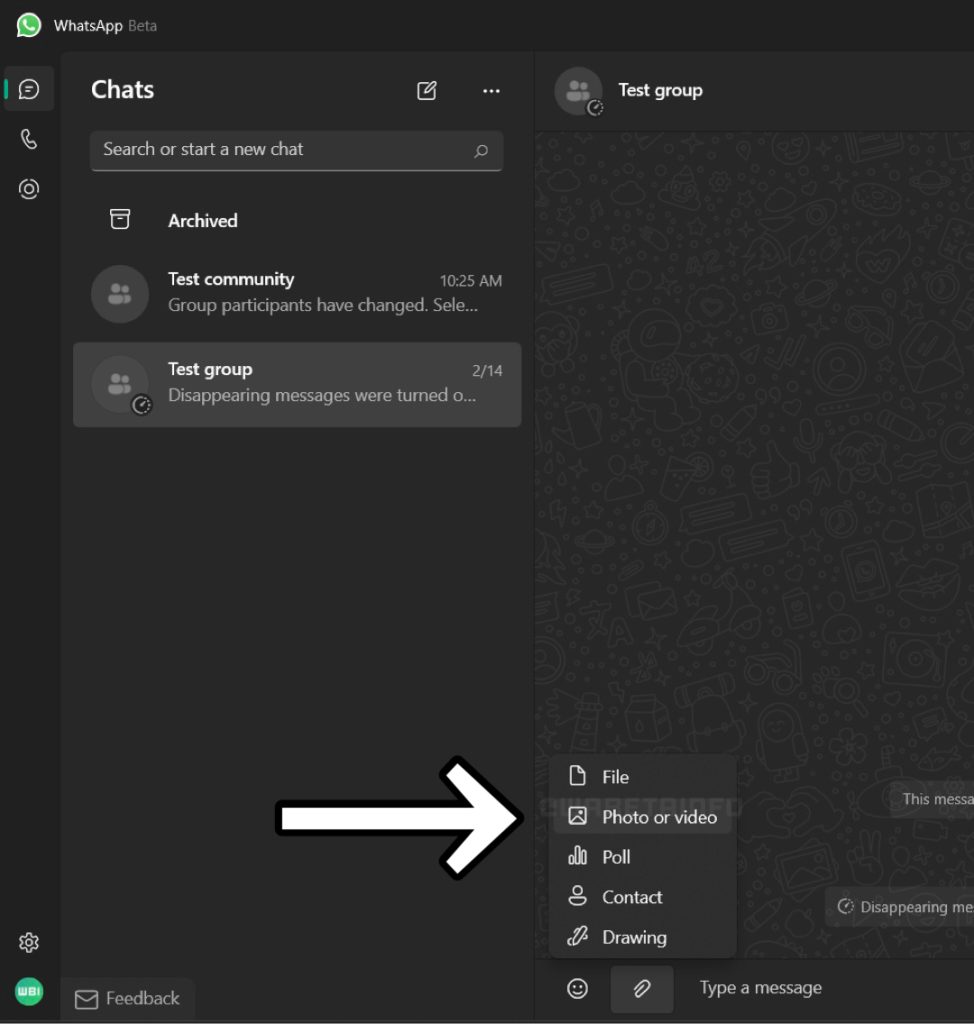Open the emoji picker
The image size is (974, 1024).
(x=577, y=988)
